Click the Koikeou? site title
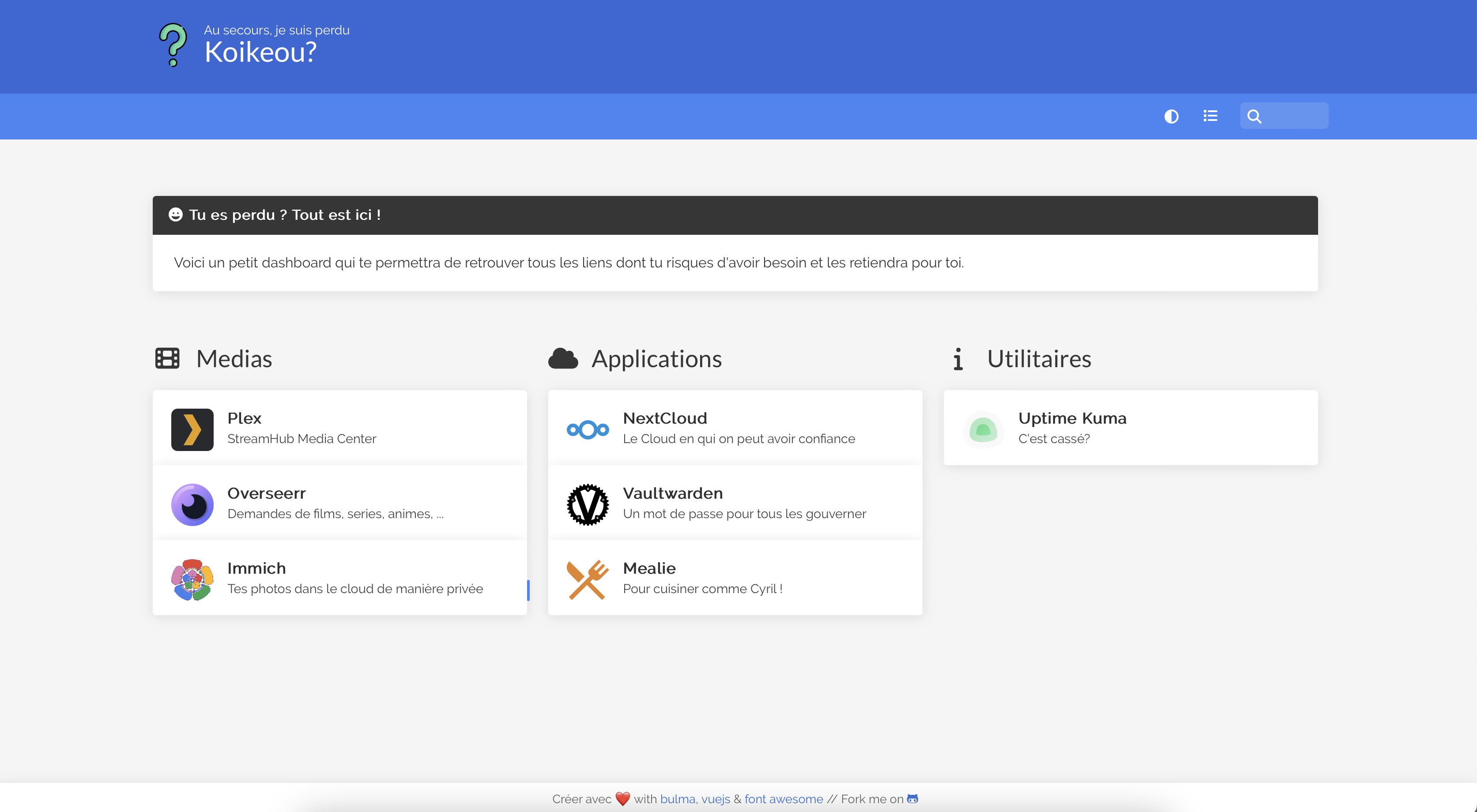This screenshot has height=812, width=1477. pos(260,53)
